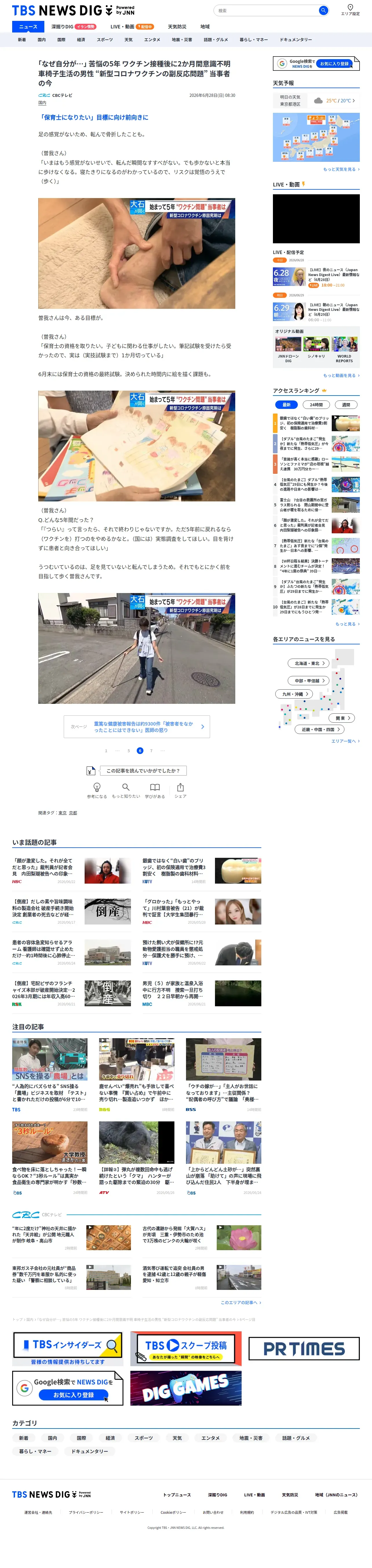This screenshot has width=372, height=1568.
Task: Go to pagination page 5
Action: pos(129,751)
